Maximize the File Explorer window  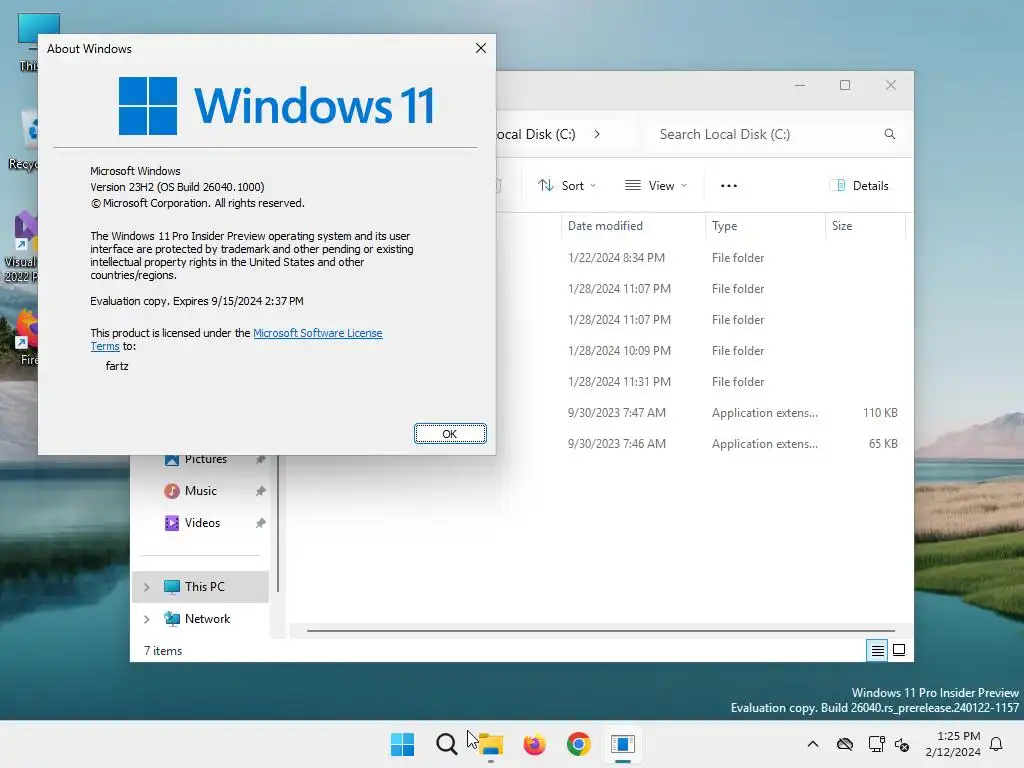pyautogui.click(x=845, y=86)
